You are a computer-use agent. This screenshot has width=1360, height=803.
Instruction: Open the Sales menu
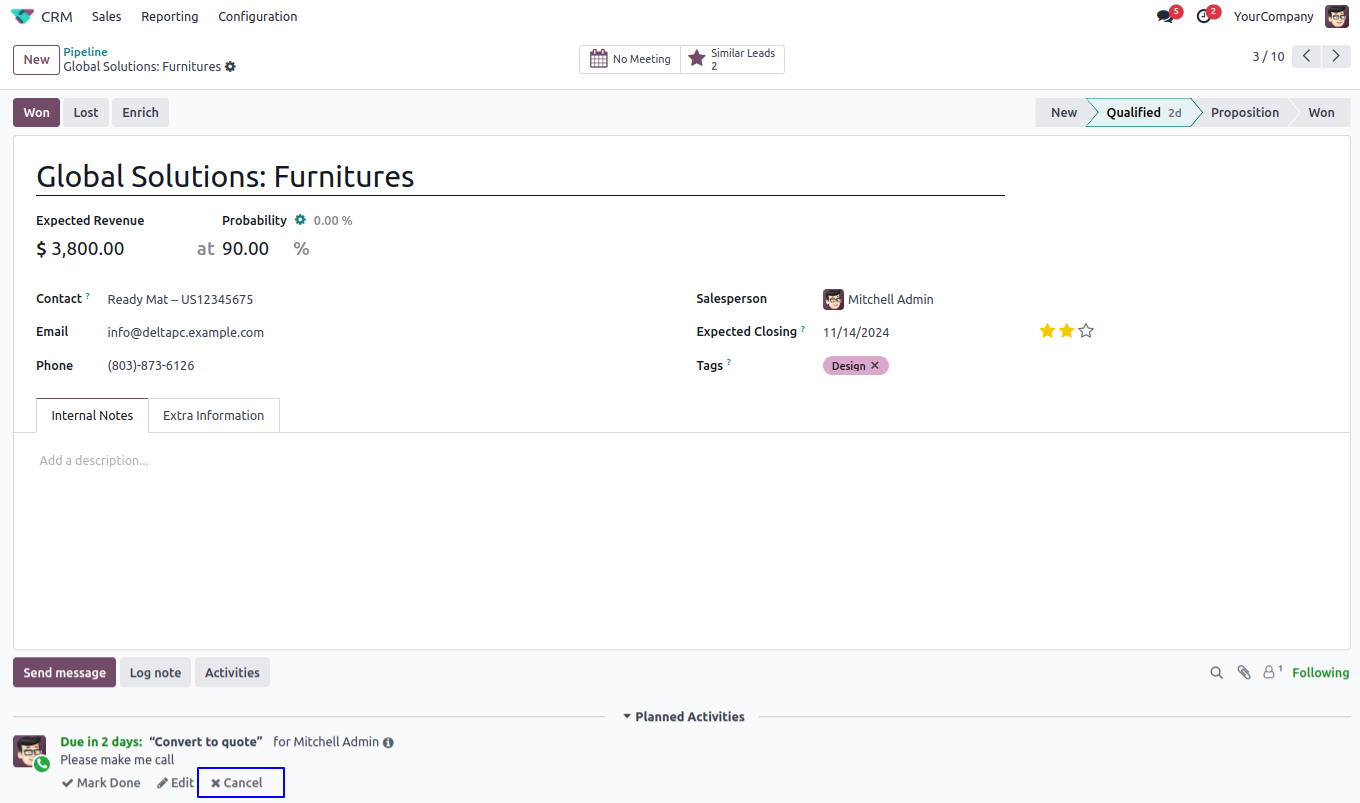[x=106, y=17]
